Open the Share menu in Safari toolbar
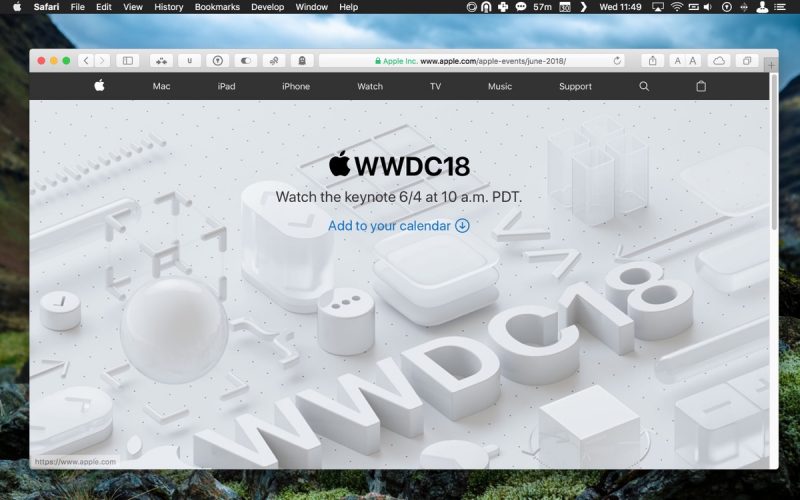This screenshot has height=500, width=800. (x=653, y=61)
